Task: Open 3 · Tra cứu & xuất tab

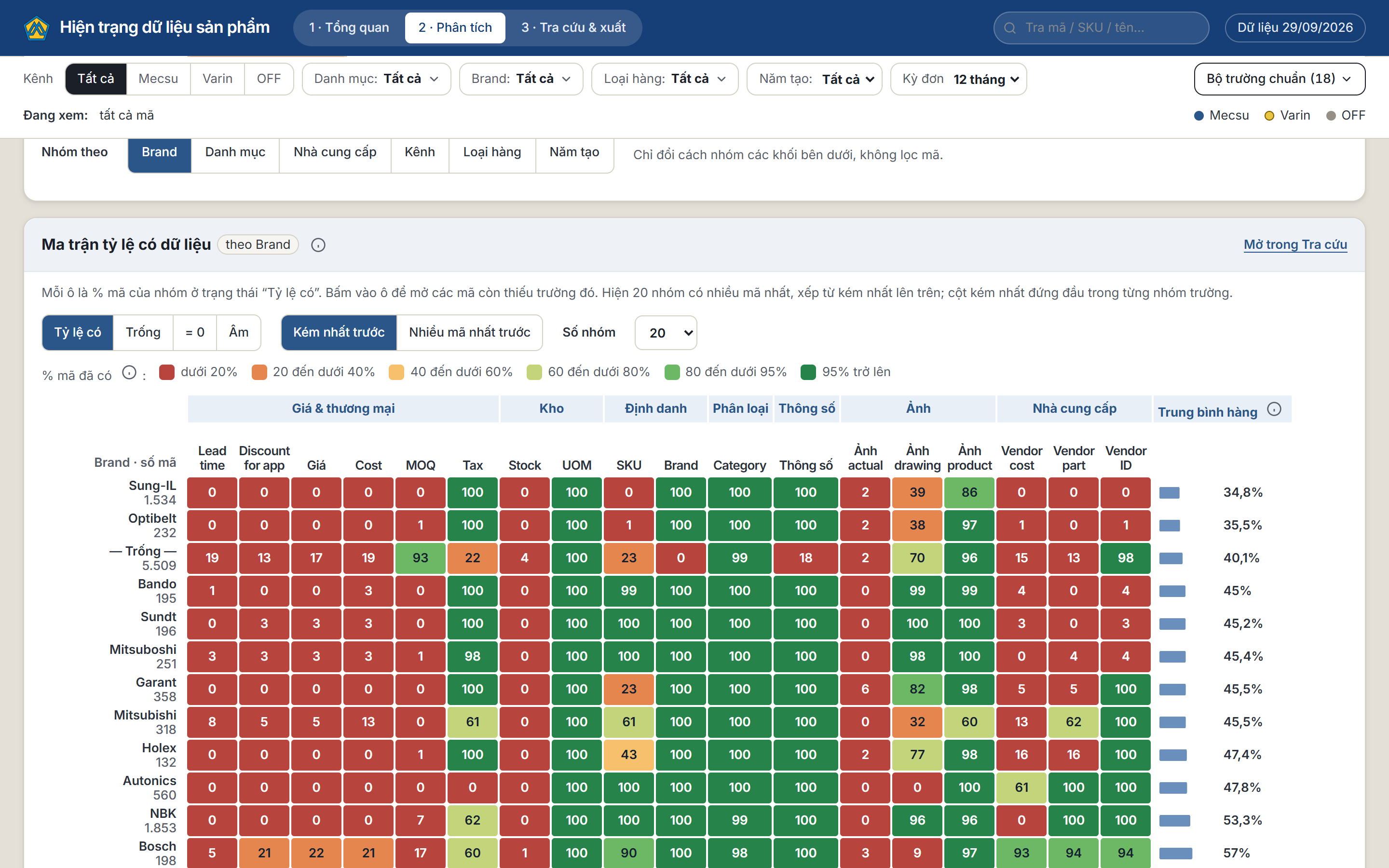Action: (573, 27)
